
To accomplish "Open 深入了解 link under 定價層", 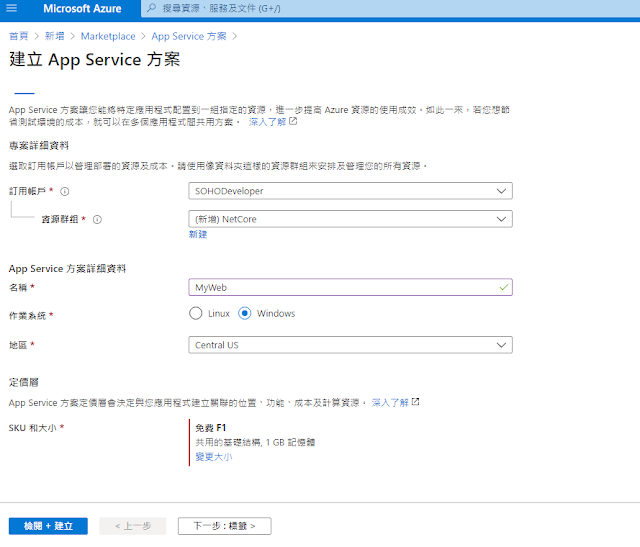I will (390, 403).
